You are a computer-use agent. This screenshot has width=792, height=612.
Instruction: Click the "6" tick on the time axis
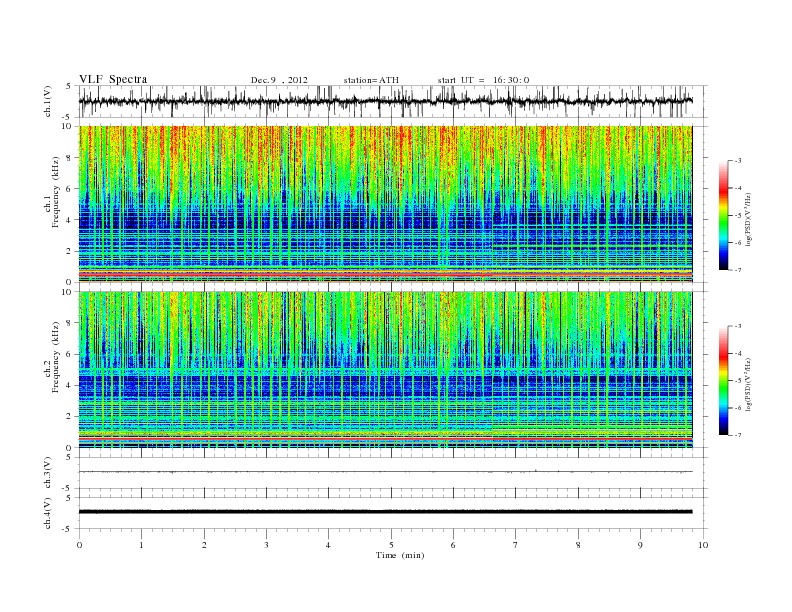click(454, 545)
